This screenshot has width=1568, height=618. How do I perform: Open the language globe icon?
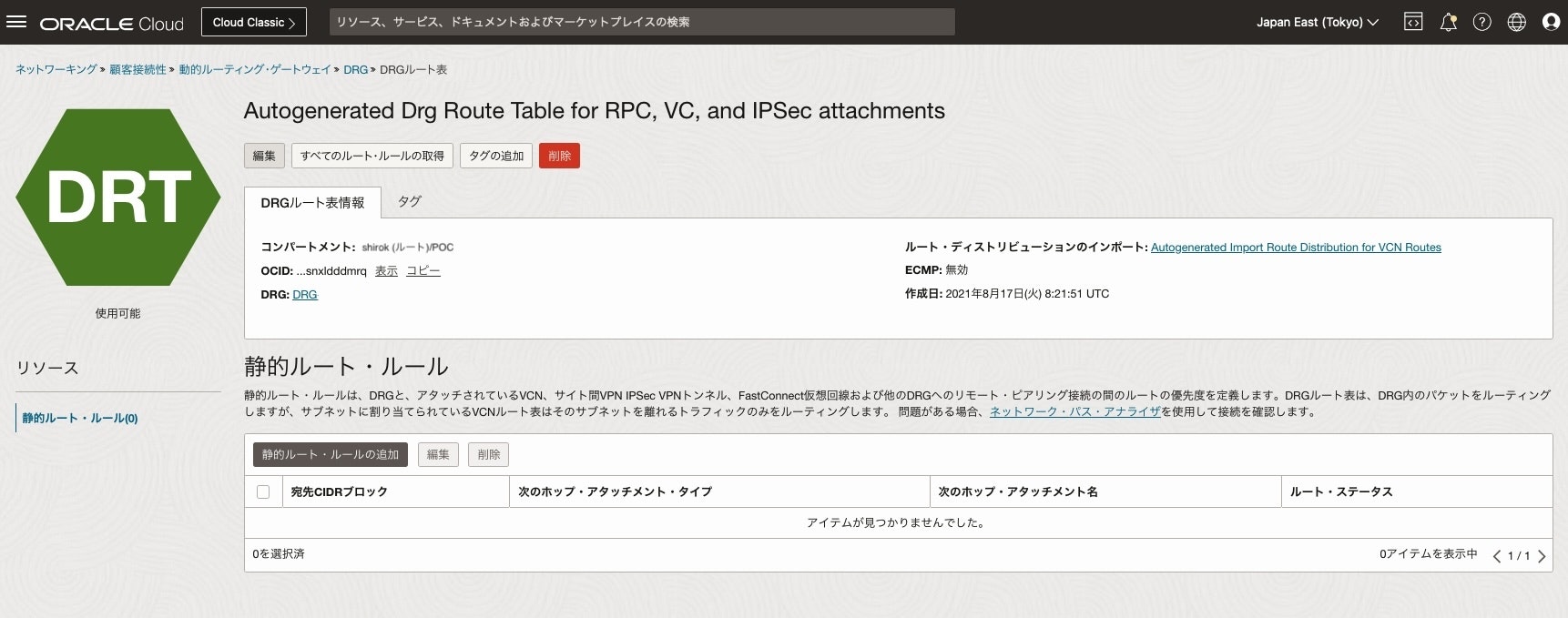(x=1517, y=22)
